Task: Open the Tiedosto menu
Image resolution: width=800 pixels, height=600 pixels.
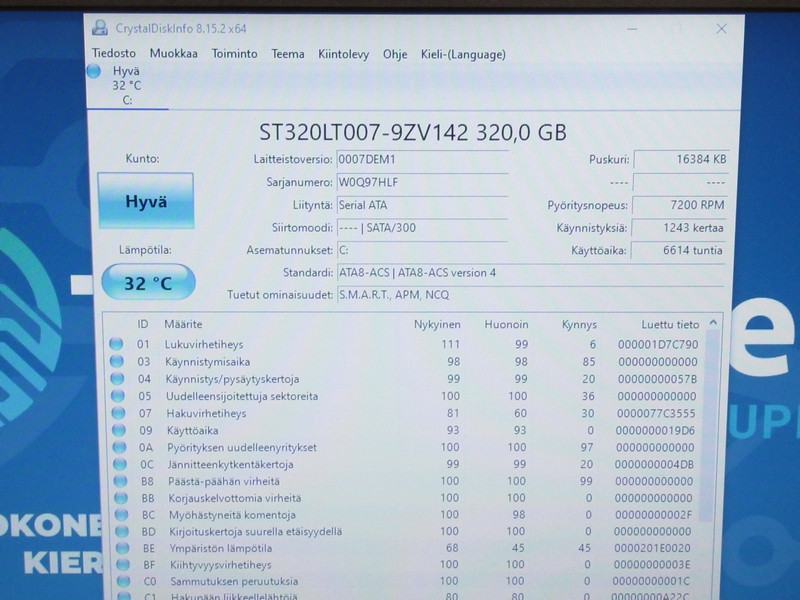Action: (114, 53)
